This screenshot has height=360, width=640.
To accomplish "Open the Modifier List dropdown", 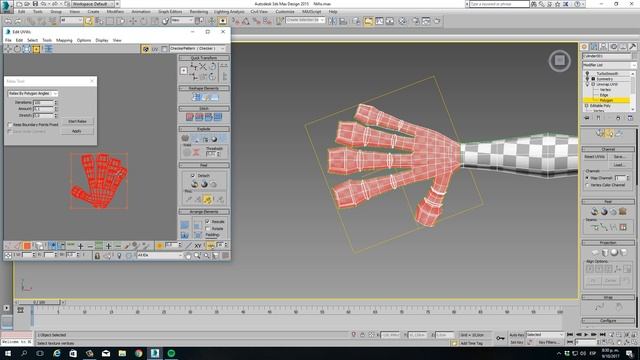I will 609,65.
